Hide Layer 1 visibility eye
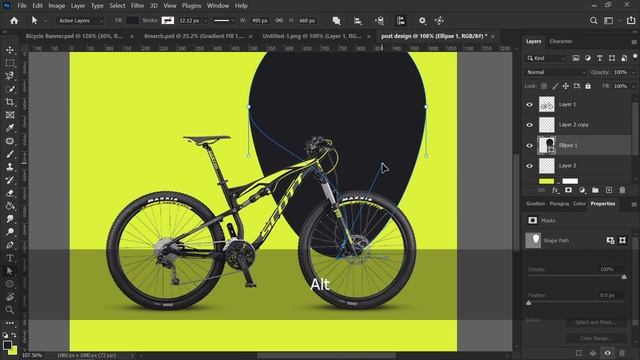This screenshot has width=640, height=360. (529, 104)
